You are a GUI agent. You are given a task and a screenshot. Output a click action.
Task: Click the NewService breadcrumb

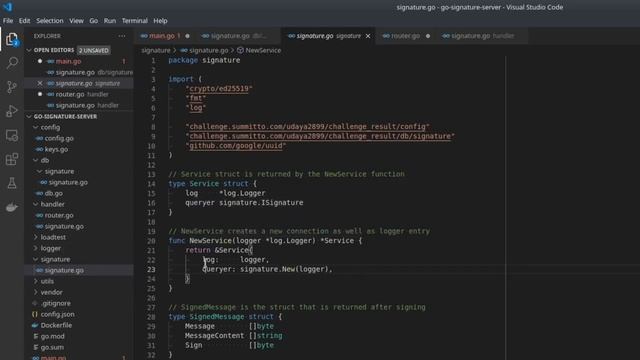(263, 50)
